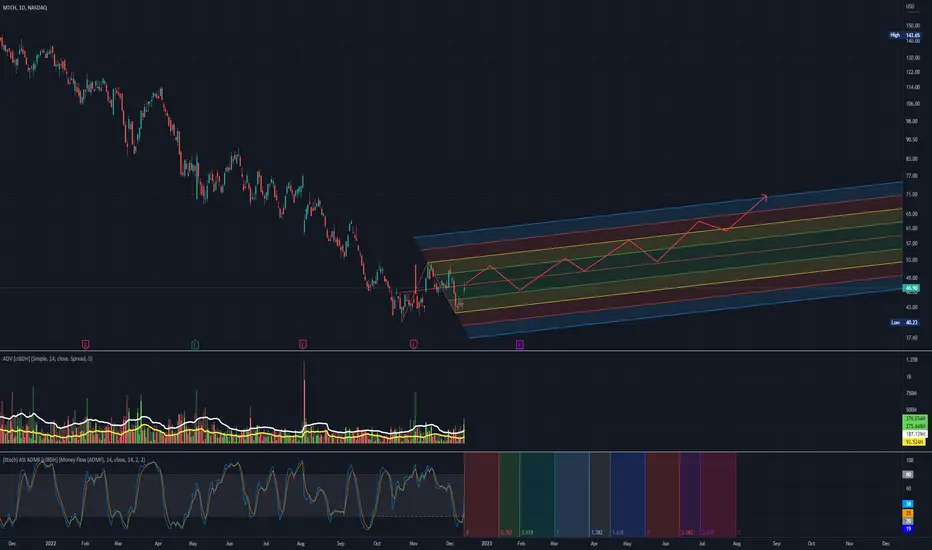Screen dimensions: 932x550
Task: Click the yellow 93.524M value label
Action: click(915, 442)
